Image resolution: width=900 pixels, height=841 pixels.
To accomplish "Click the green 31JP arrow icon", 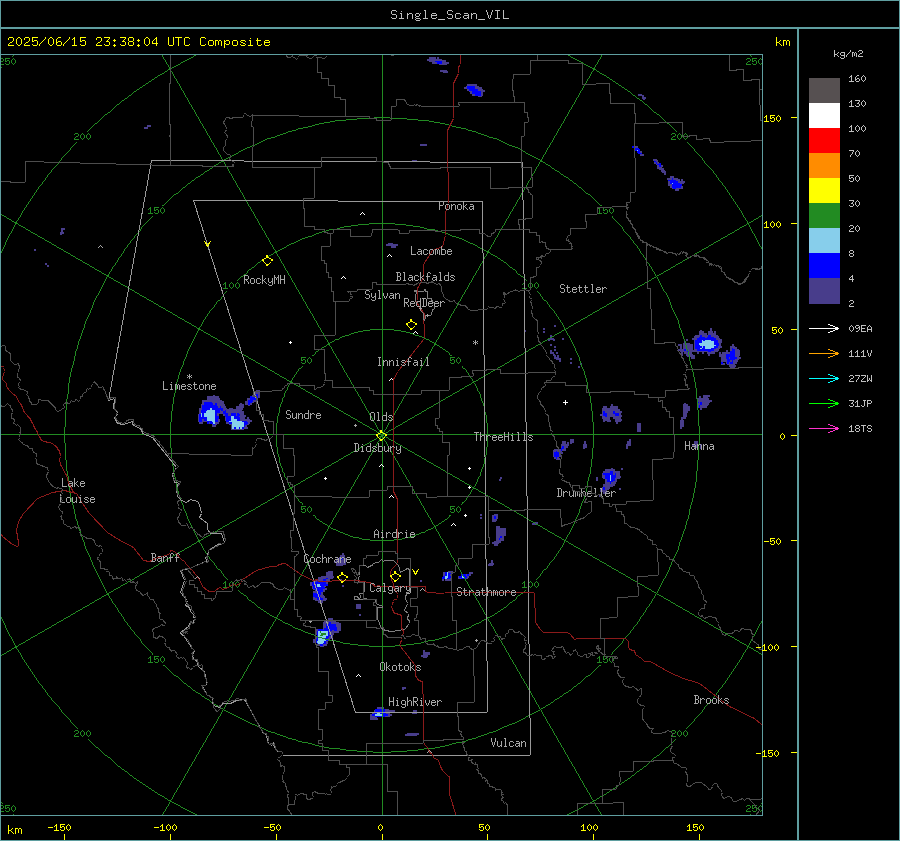I will (x=824, y=404).
